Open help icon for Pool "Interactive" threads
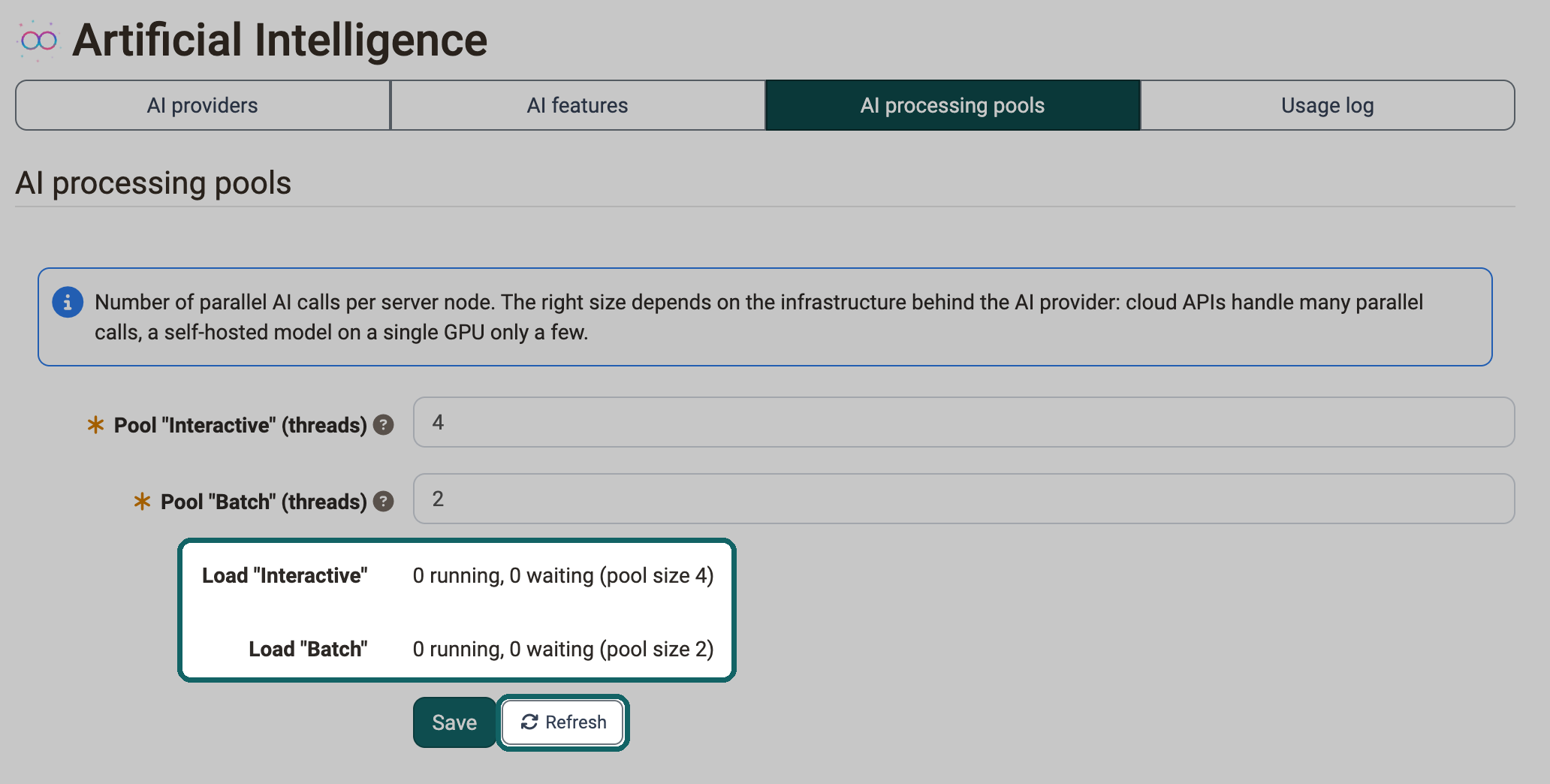The width and height of the screenshot is (1550, 784). coord(384,425)
